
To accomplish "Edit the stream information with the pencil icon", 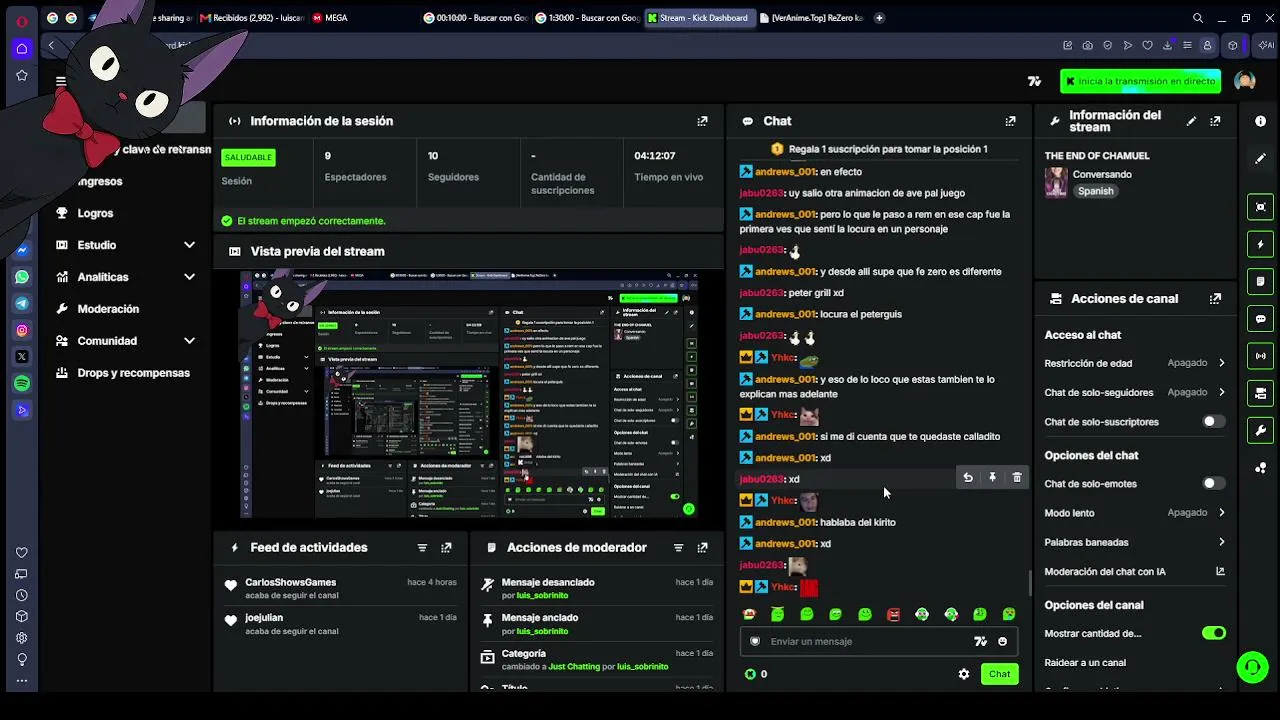I will [1191, 121].
